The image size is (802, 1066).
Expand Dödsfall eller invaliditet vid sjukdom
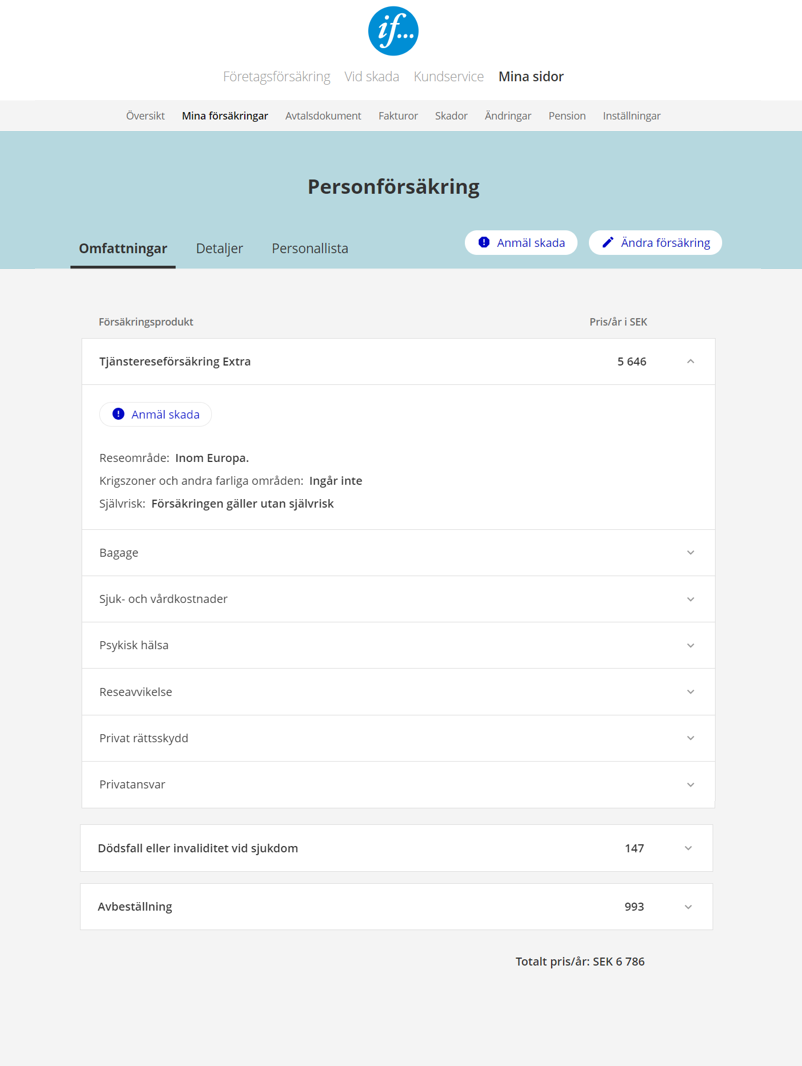[688, 848]
